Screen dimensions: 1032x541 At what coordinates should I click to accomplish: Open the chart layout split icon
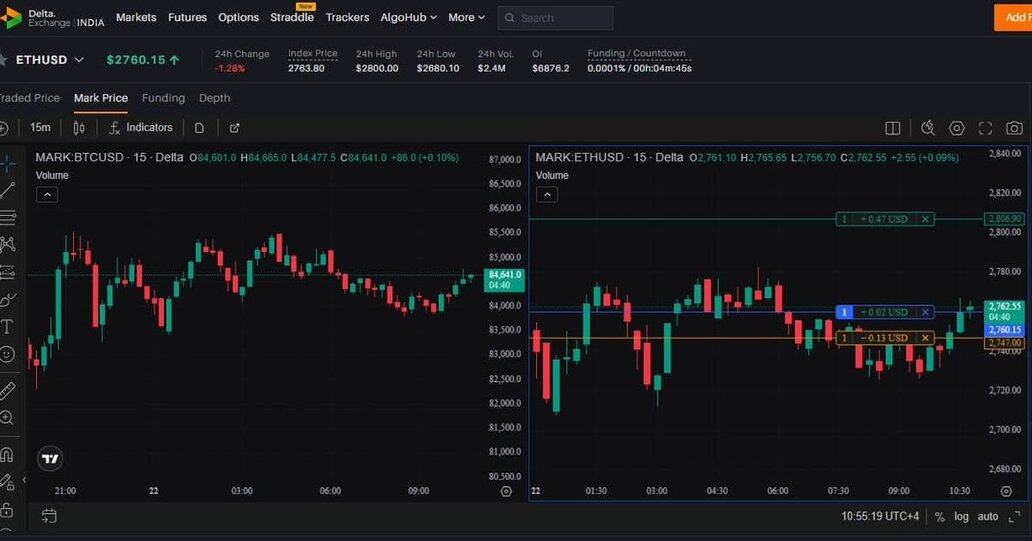click(x=893, y=128)
